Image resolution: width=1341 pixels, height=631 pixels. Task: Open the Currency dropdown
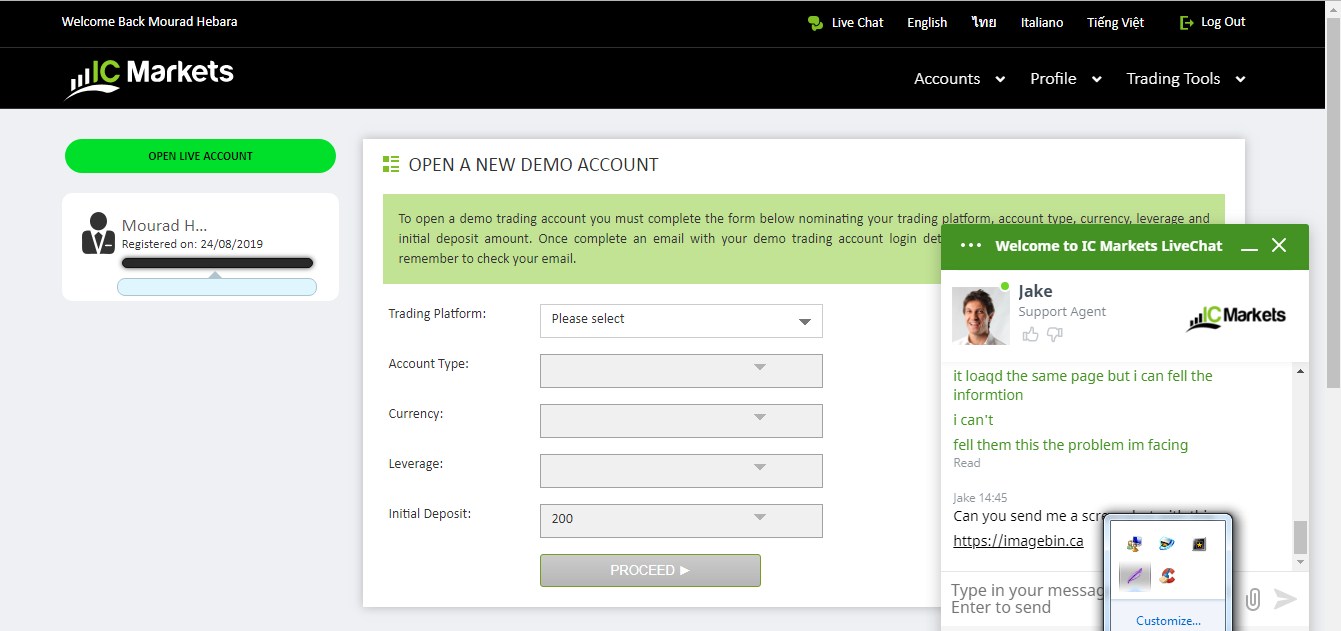(681, 420)
